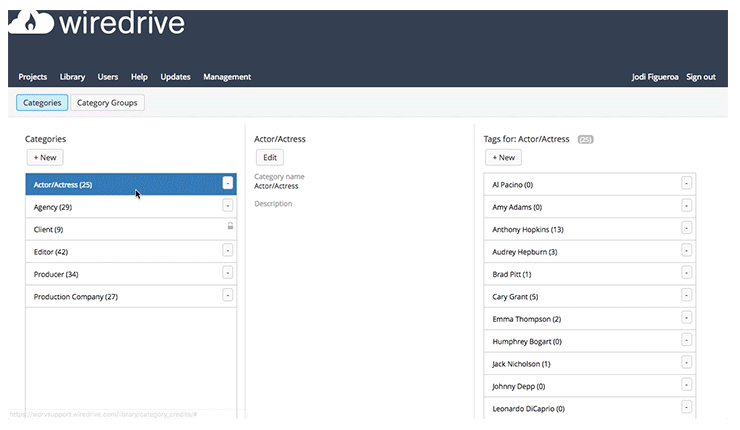Click the minus icon on Anthony Hopkins row
This screenshot has height=430, width=740.
point(687,228)
